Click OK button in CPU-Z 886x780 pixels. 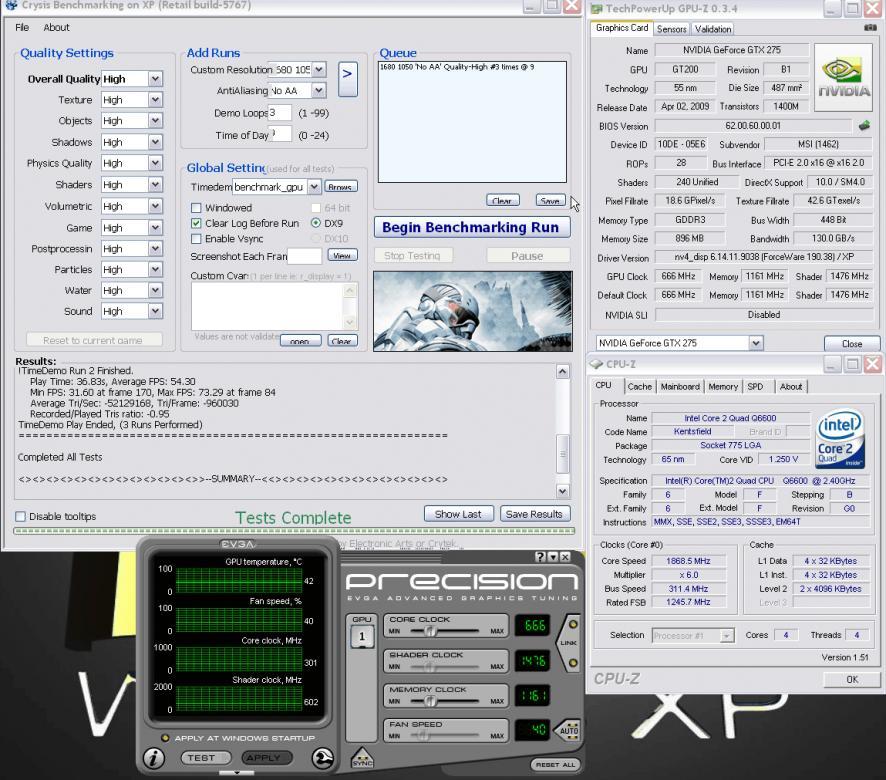pyautogui.click(x=852, y=679)
